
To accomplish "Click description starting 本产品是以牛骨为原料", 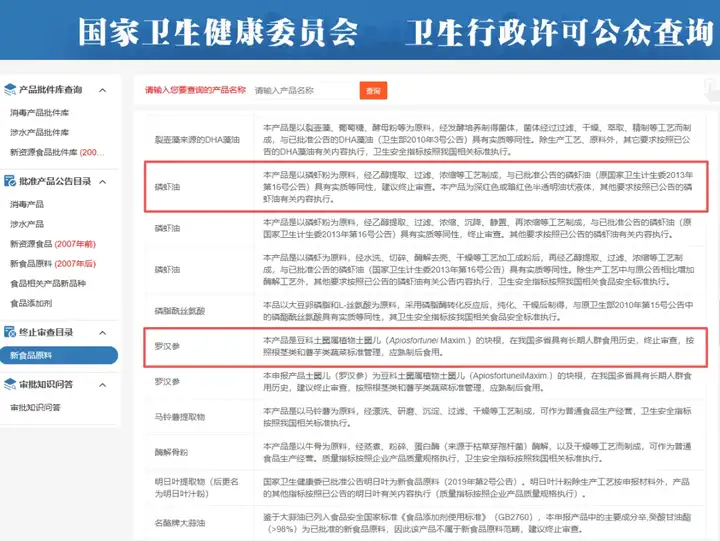I will (x=477, y=452).
